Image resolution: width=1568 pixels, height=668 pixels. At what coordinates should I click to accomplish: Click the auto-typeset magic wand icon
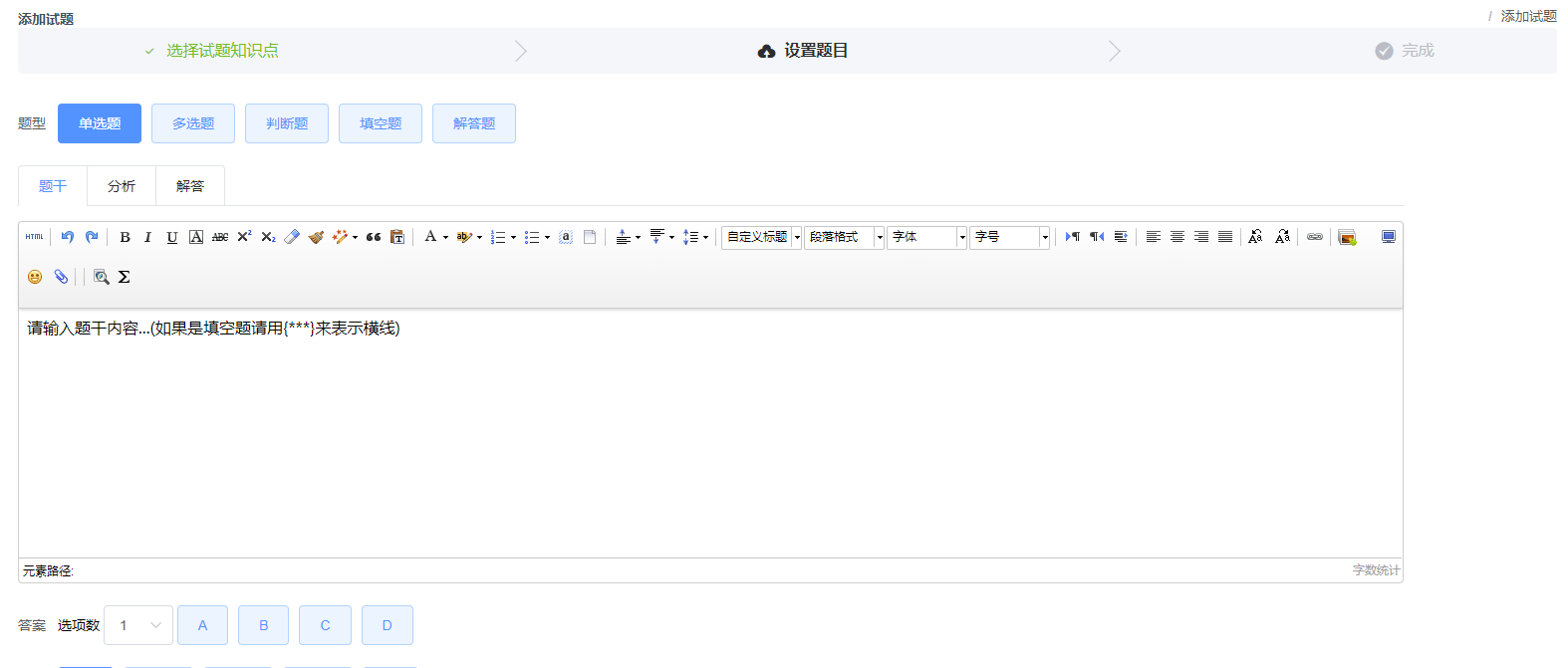[341, 237]
